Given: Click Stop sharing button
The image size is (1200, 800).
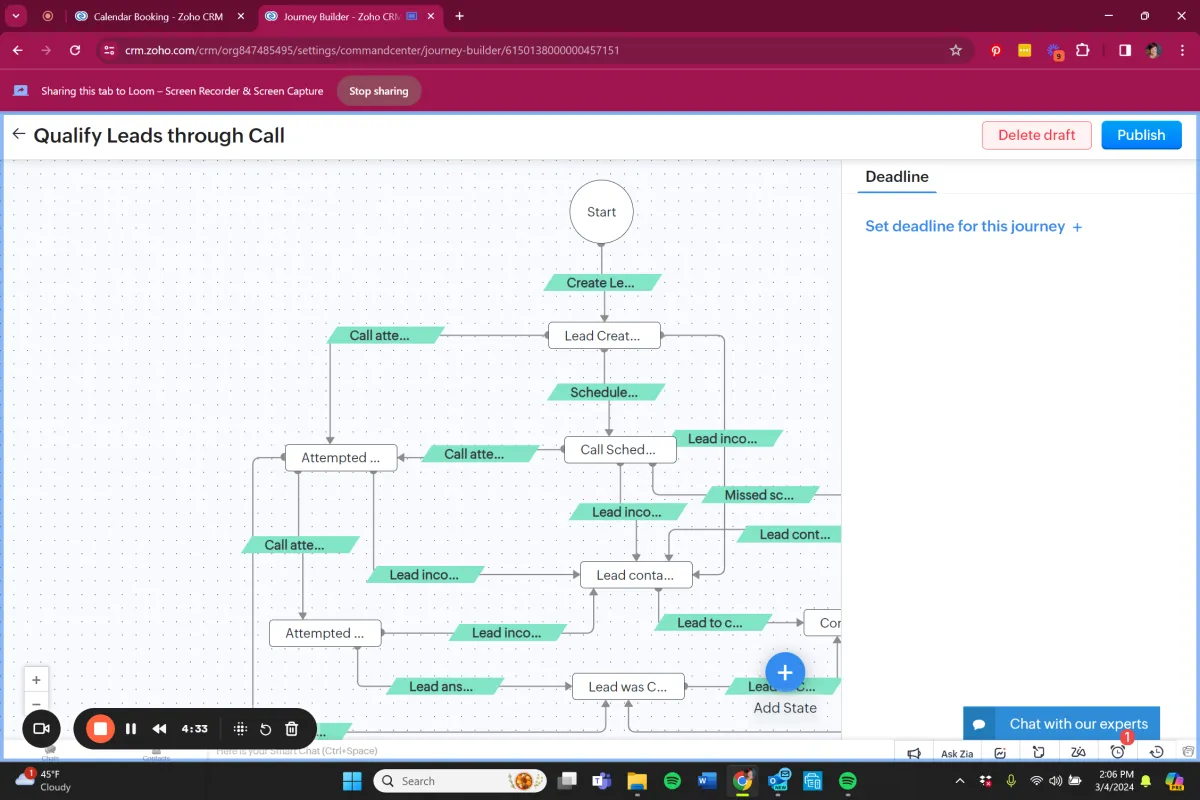Looking at the screenshot, I should tap(379, 91).
